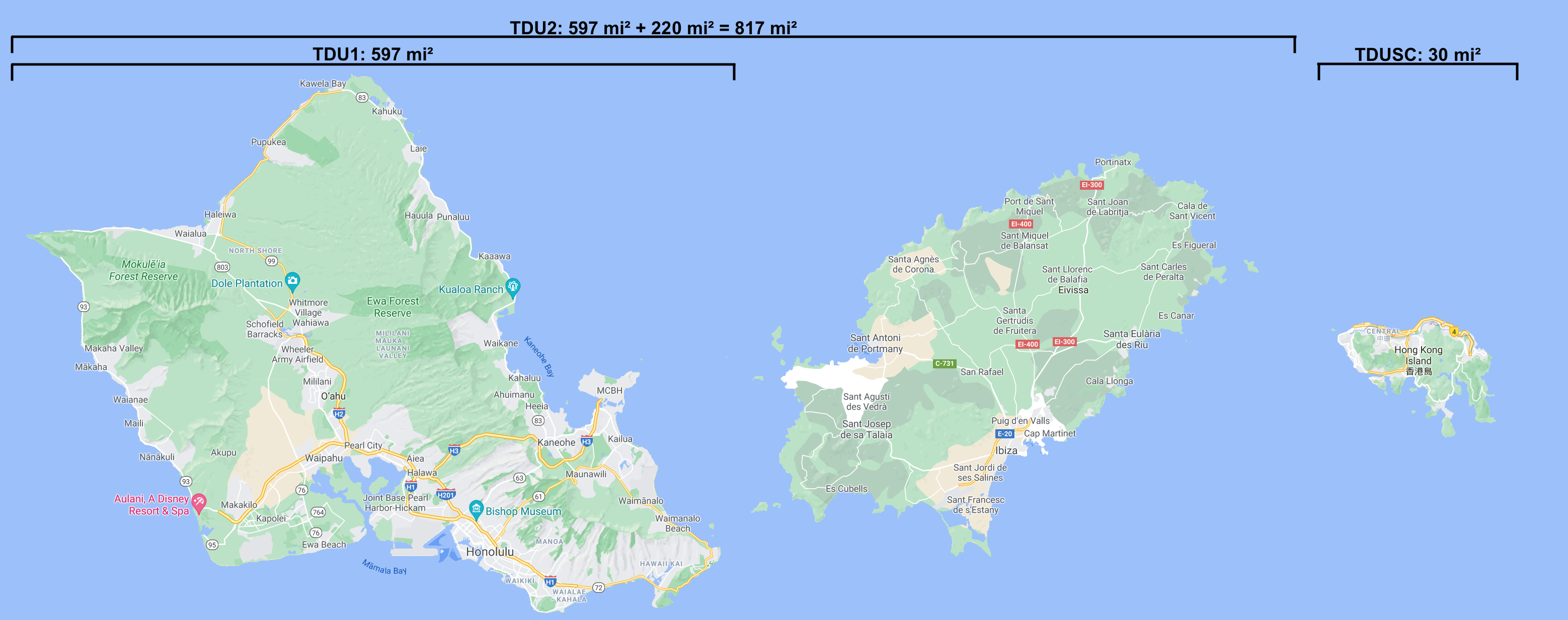
Task: Click the Hong Kong Island label
Action: (x=1418, y=360)
